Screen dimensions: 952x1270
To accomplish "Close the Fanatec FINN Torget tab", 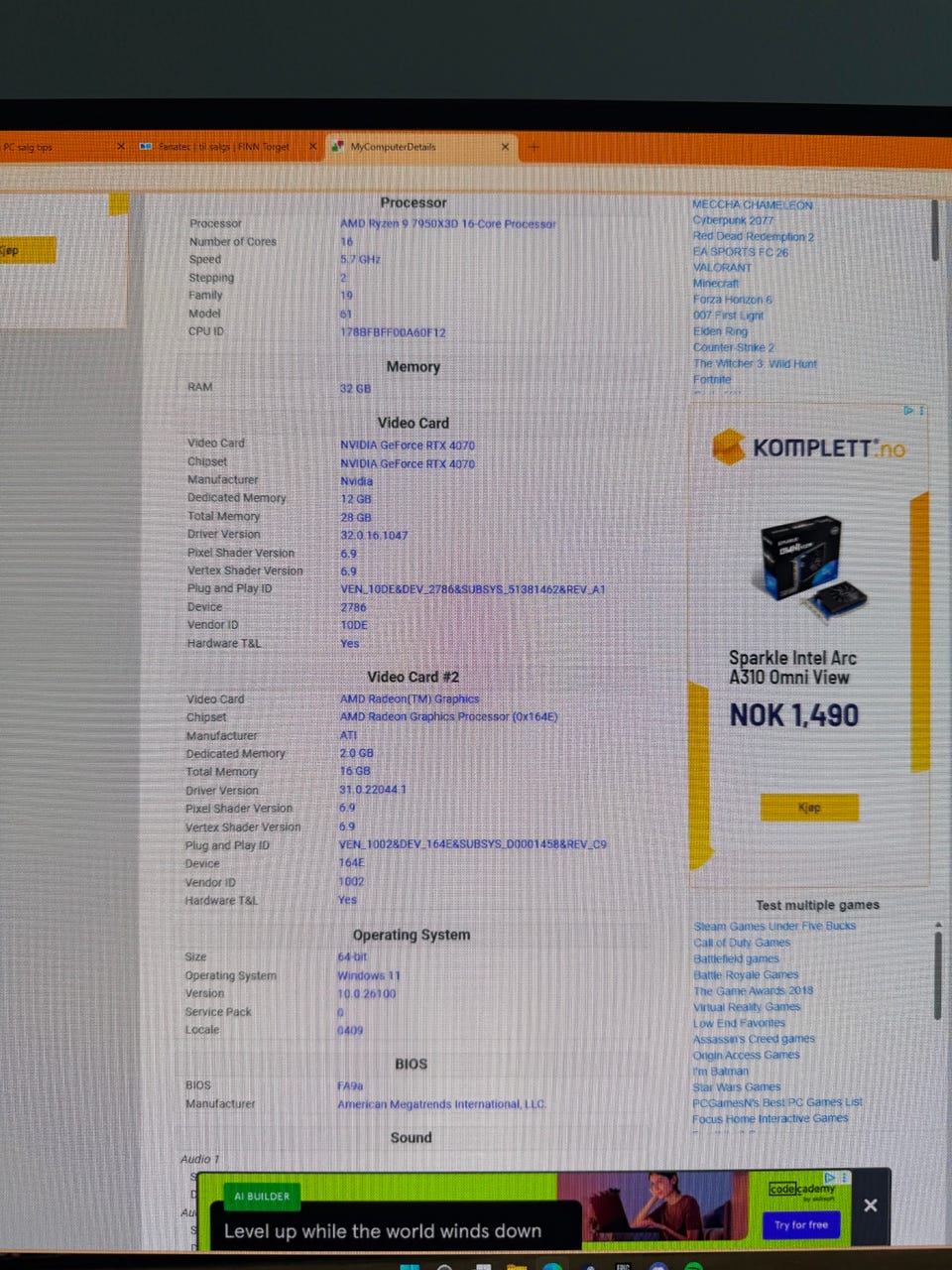I will click(311, 147).
